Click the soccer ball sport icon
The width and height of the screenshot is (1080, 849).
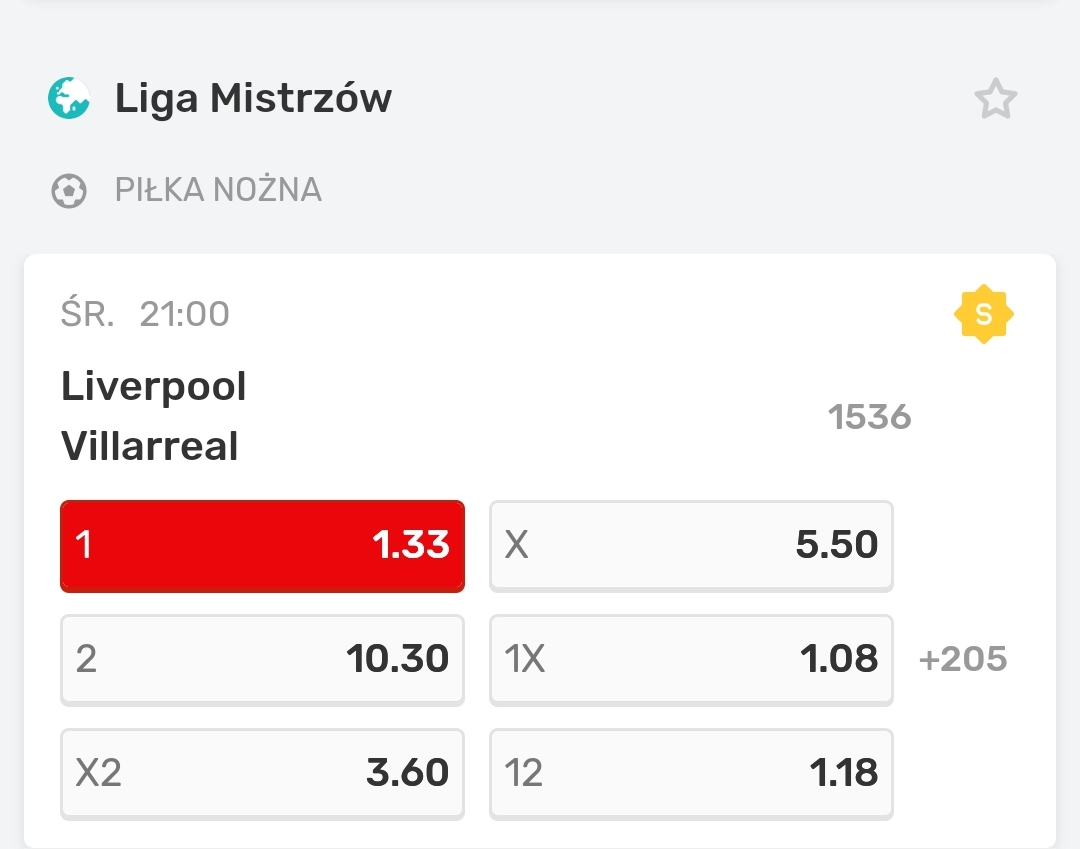[x=69, y=190]
